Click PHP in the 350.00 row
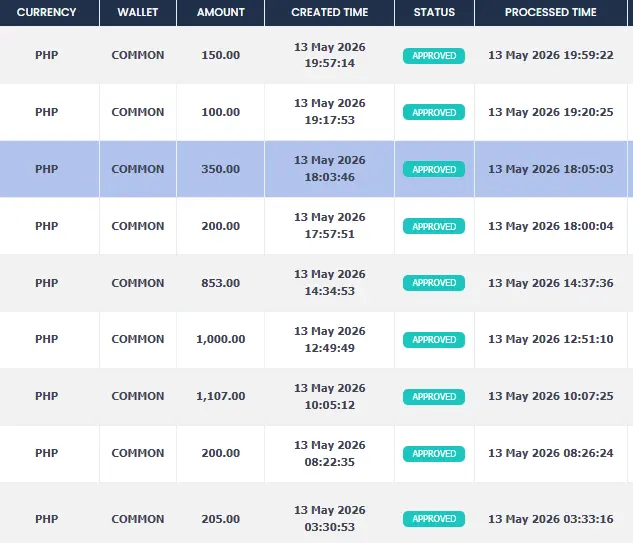Screen dimensions: 633x543 [x=46, y=169]
